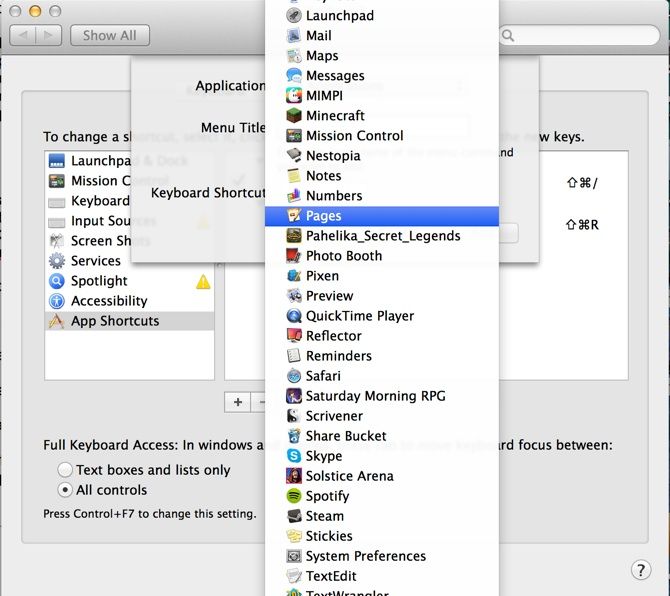Click the Photo Booth icon
This screenshot has height=596, width=670.
(294, 256)
